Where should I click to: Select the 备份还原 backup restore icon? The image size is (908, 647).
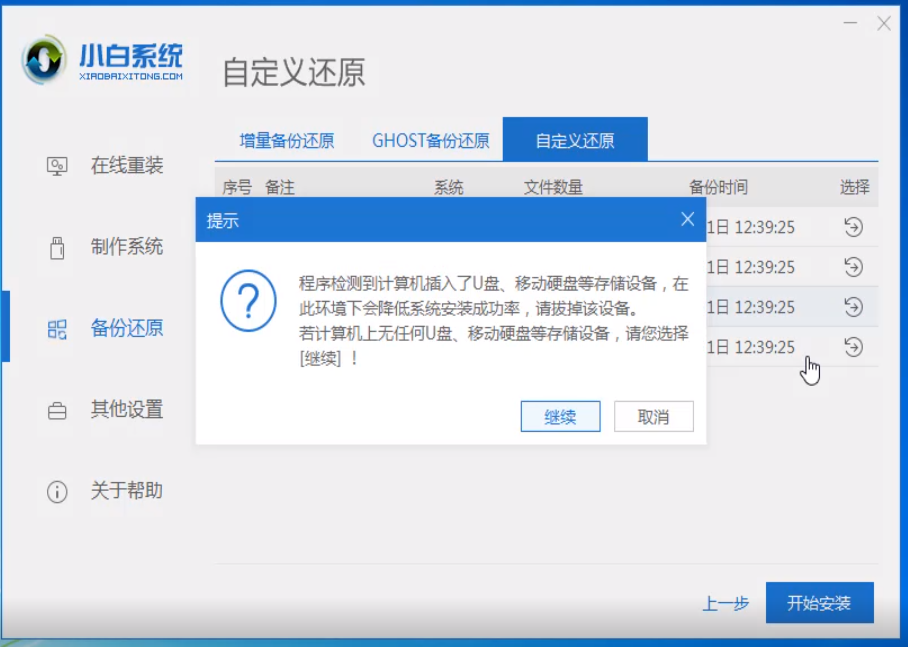[x=57, y=327]
